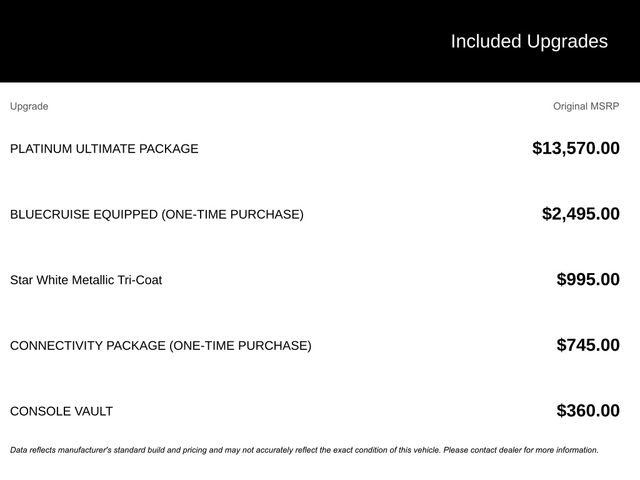Viewport: 640px width, 480px height.
Task: Click the $360.00 price value
Action: (x=588, y=411)
